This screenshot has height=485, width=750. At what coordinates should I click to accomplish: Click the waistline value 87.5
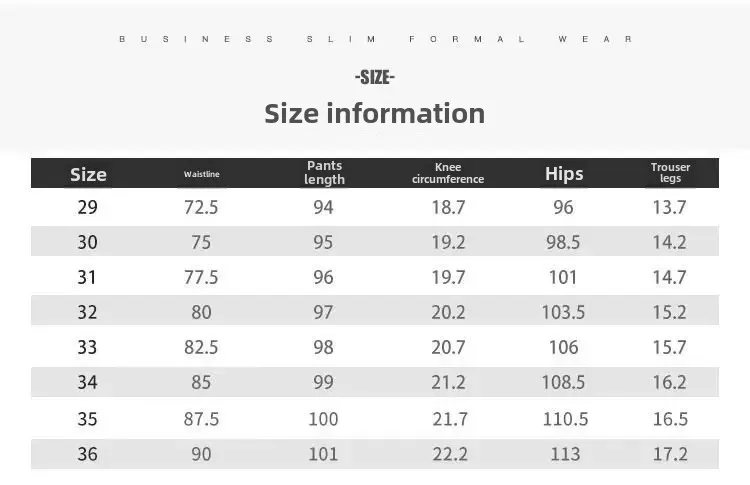coord(201,419)
